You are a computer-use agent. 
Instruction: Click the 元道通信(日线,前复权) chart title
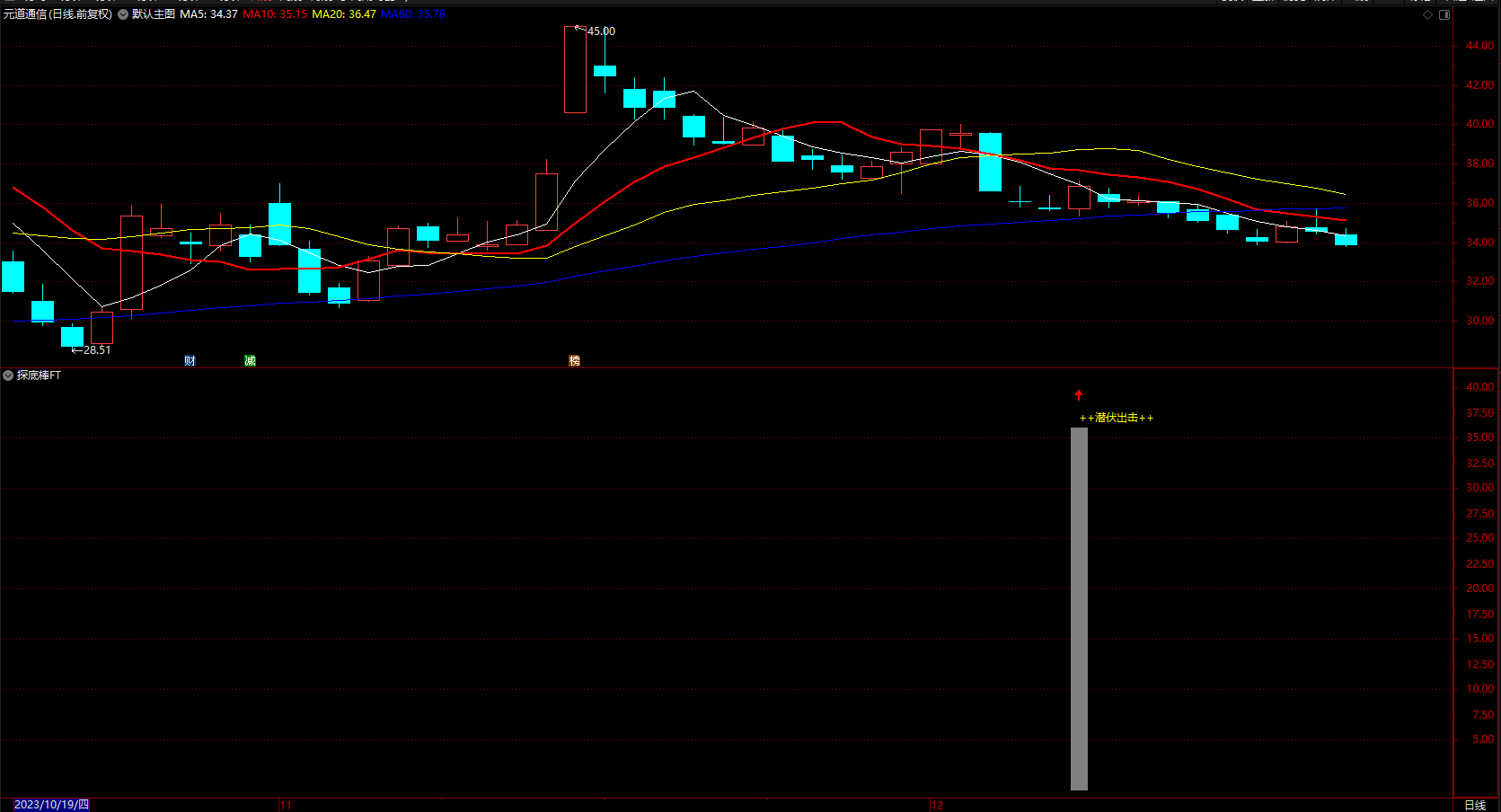(x=58, y=14)
